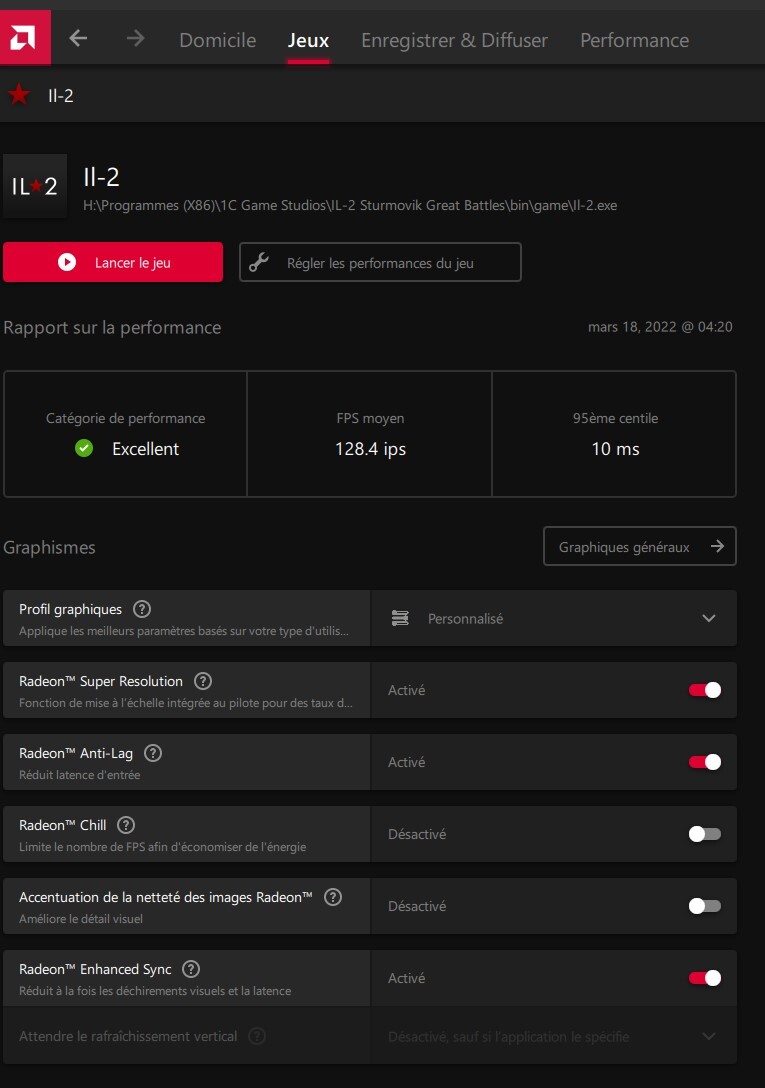765x1088 pixels.
Task: Go back with the left arrow
Action: 78,39
